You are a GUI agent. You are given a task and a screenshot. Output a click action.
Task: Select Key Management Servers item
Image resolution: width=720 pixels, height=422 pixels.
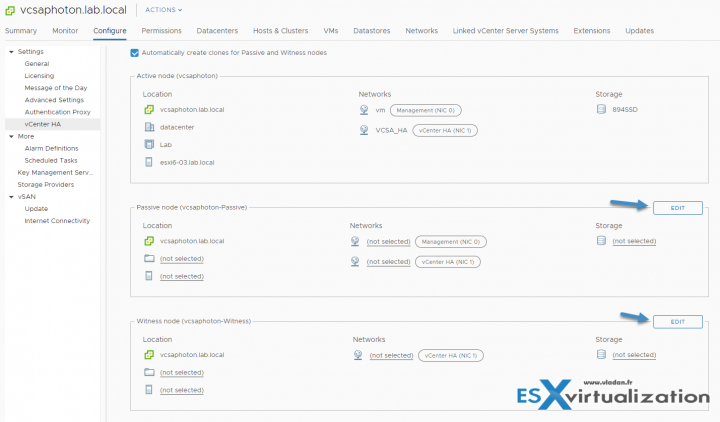[x=55, y=173]
